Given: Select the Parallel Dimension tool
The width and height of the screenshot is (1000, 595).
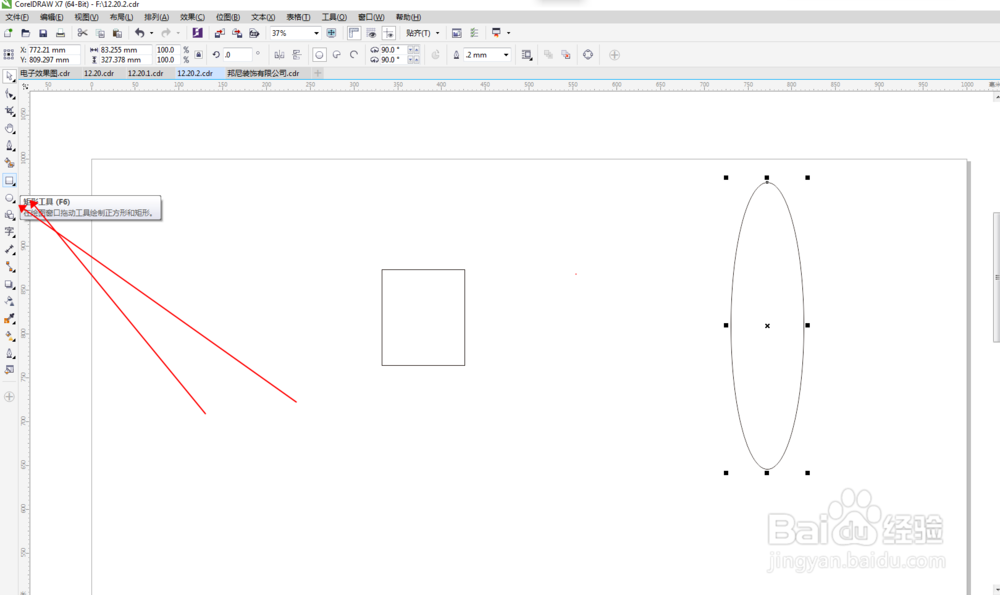Looking at the screenshot, I should pos(9,249).
